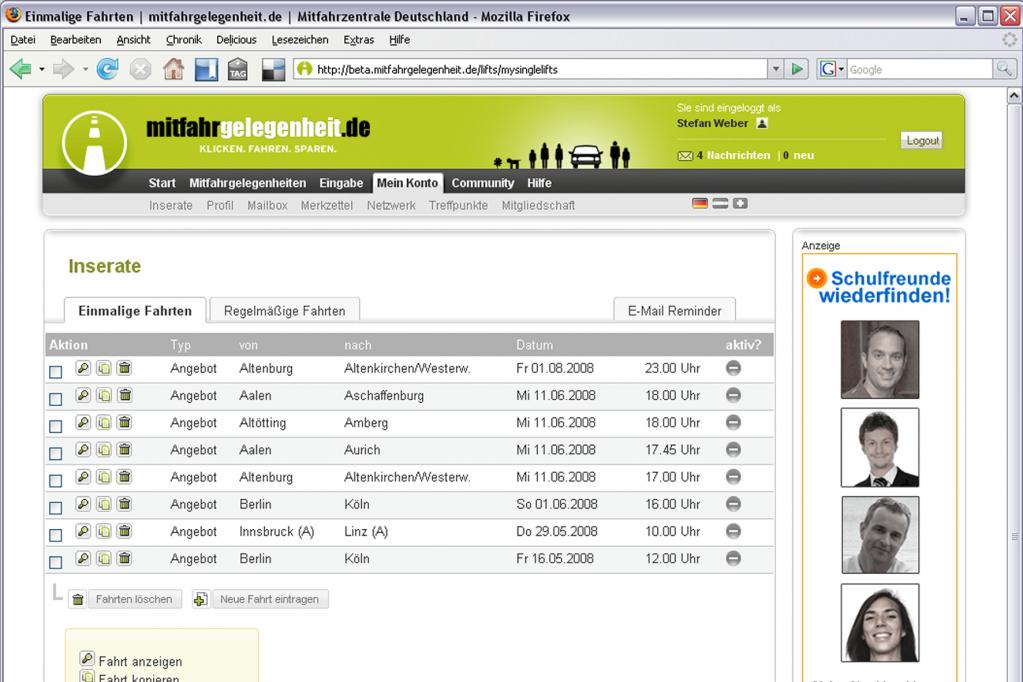The image size is (1023, 682).
Task: Delete the Berlin Köln 16.05.2008 ride
Action: (125, 558)
